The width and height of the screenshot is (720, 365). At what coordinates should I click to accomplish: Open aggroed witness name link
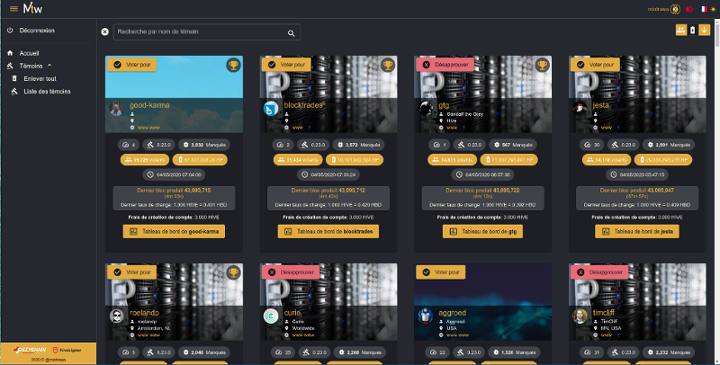pyautogui.click(x=452, y=313)
